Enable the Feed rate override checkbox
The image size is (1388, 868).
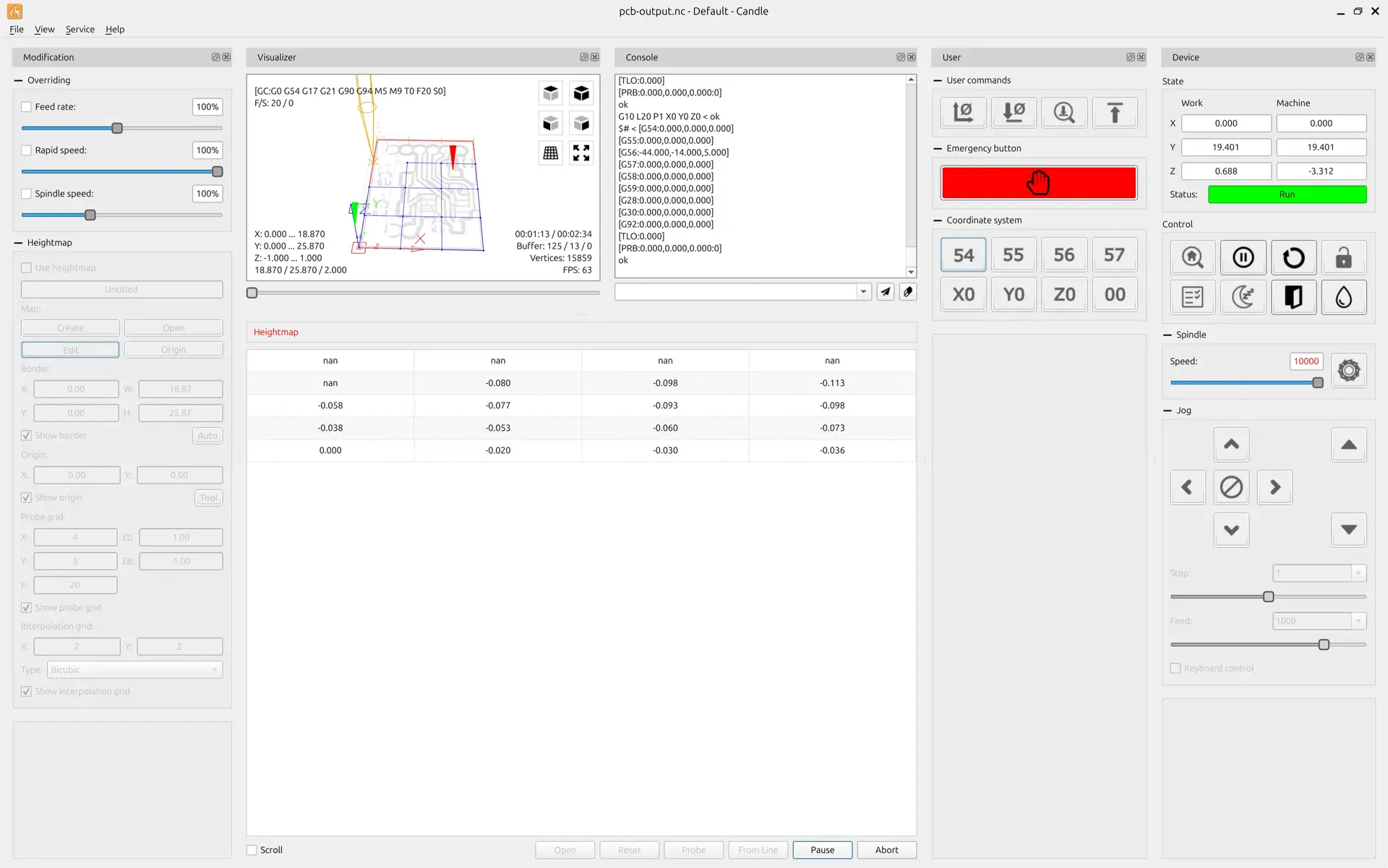(x=27, y=107)
